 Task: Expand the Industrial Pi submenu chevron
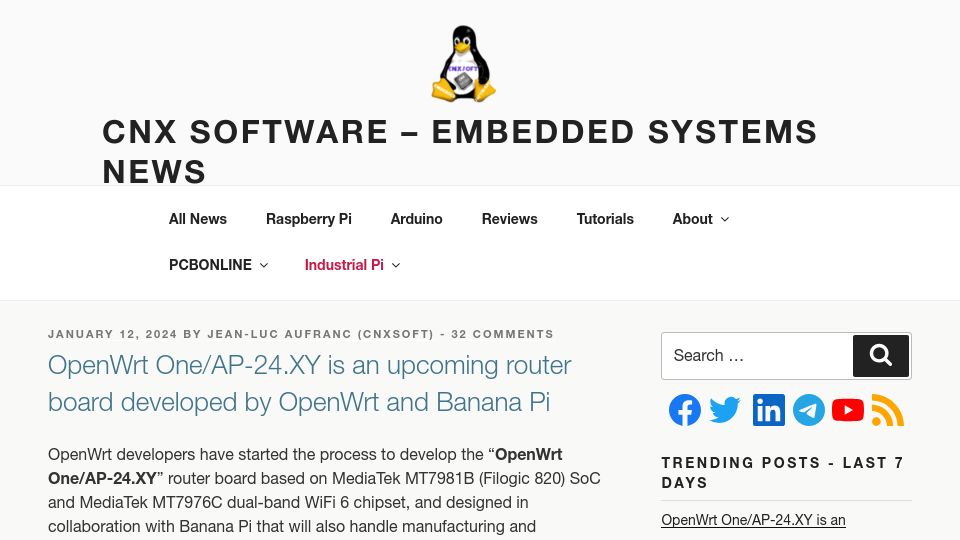[x=396, y=265]
